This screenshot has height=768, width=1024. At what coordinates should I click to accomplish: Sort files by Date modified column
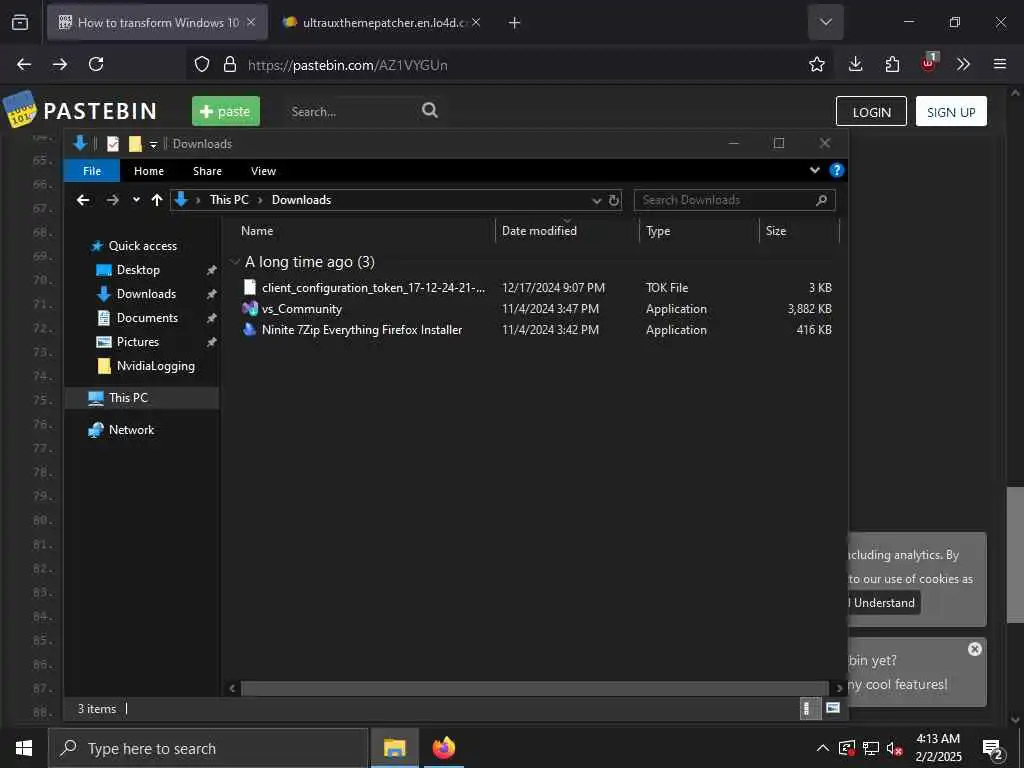[539, 231]
